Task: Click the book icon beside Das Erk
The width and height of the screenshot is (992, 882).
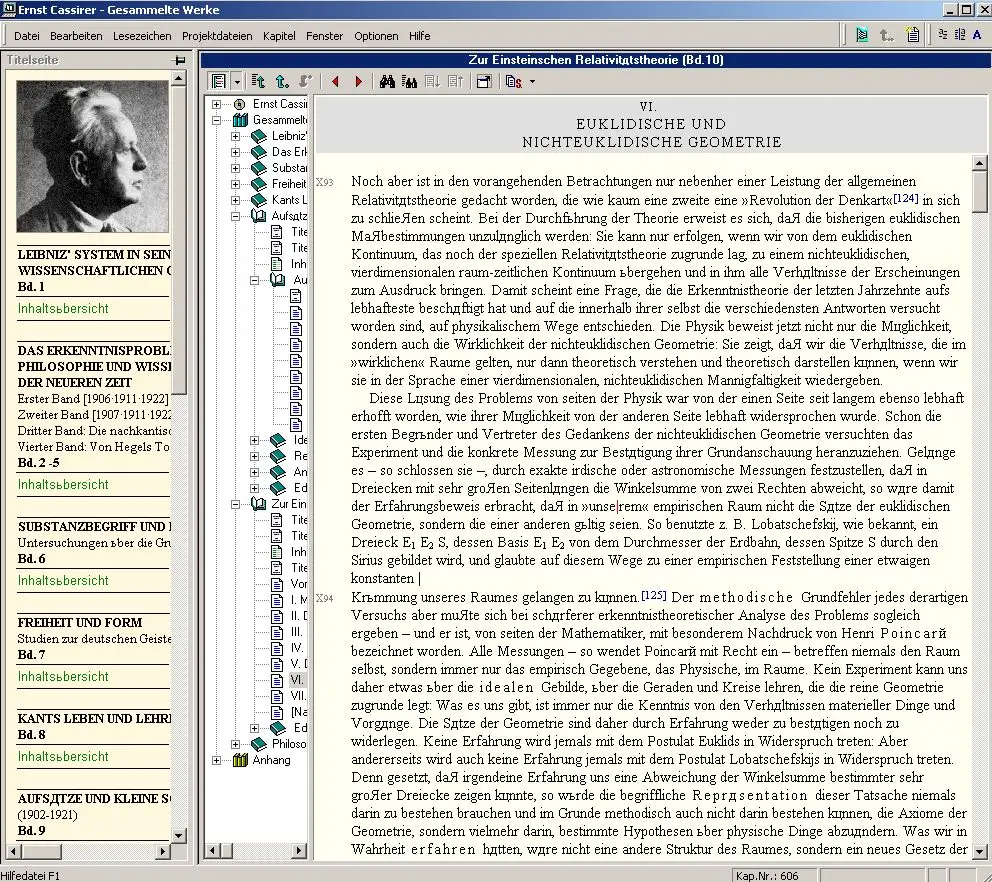Action: coord(258,152)
